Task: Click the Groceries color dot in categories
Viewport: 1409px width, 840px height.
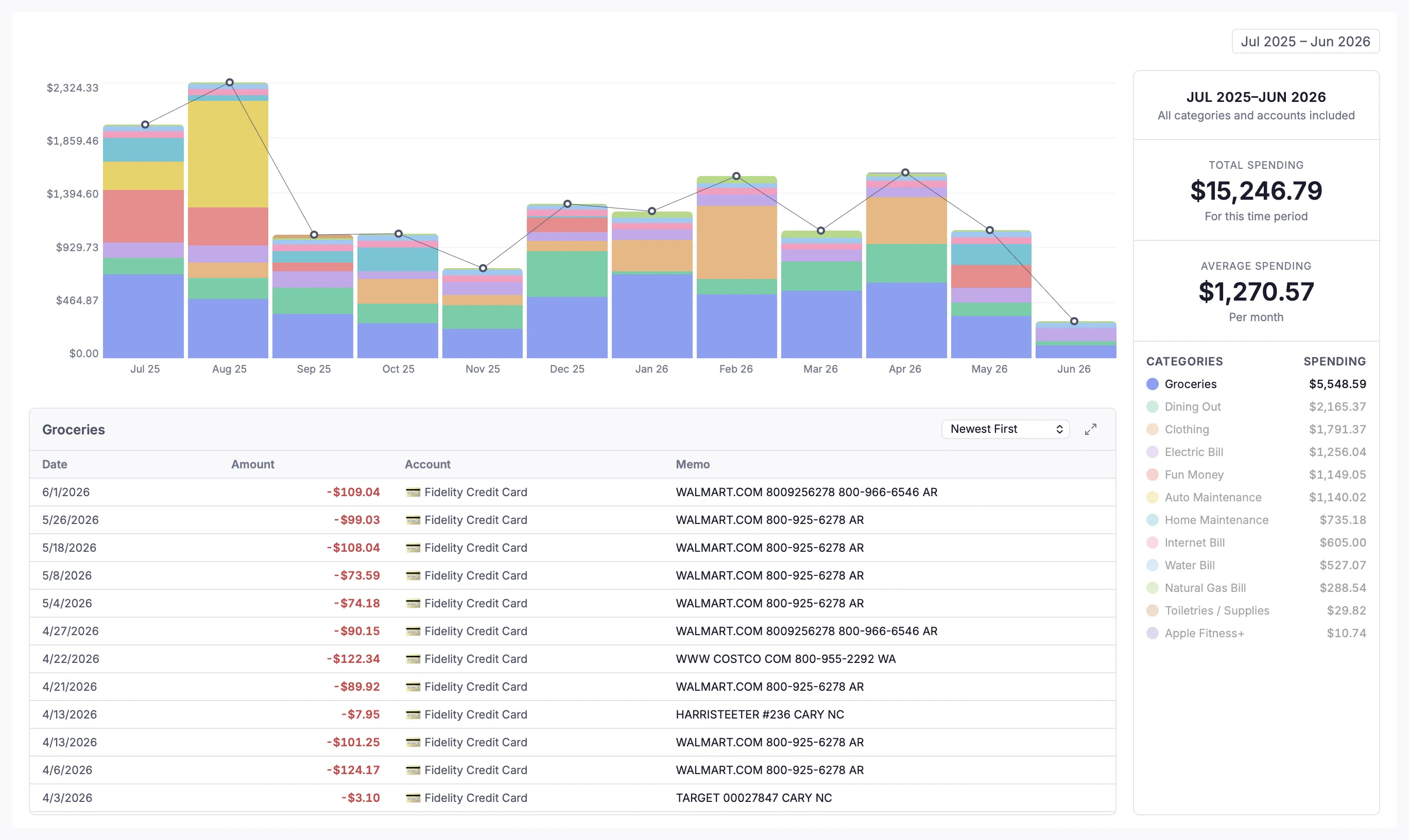Action: pos(1152,384)
